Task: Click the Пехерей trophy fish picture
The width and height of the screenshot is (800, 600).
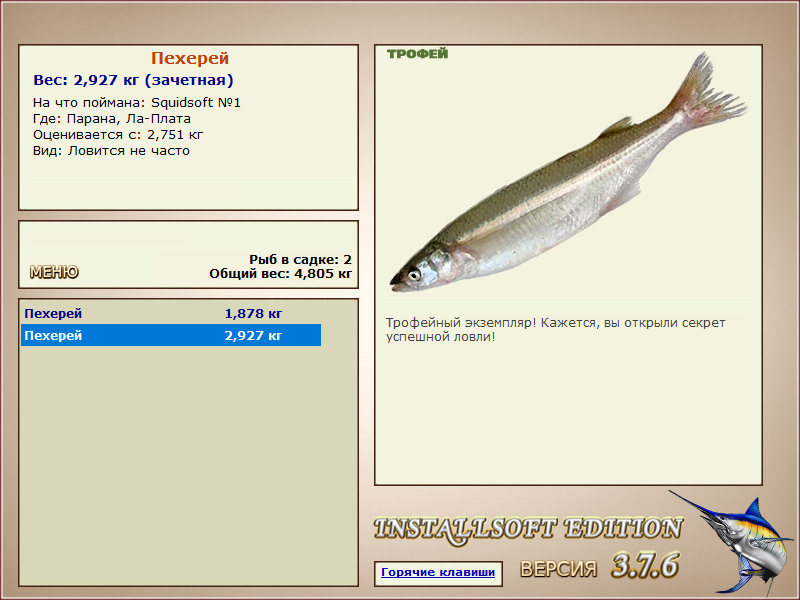Action: (567, 172)
